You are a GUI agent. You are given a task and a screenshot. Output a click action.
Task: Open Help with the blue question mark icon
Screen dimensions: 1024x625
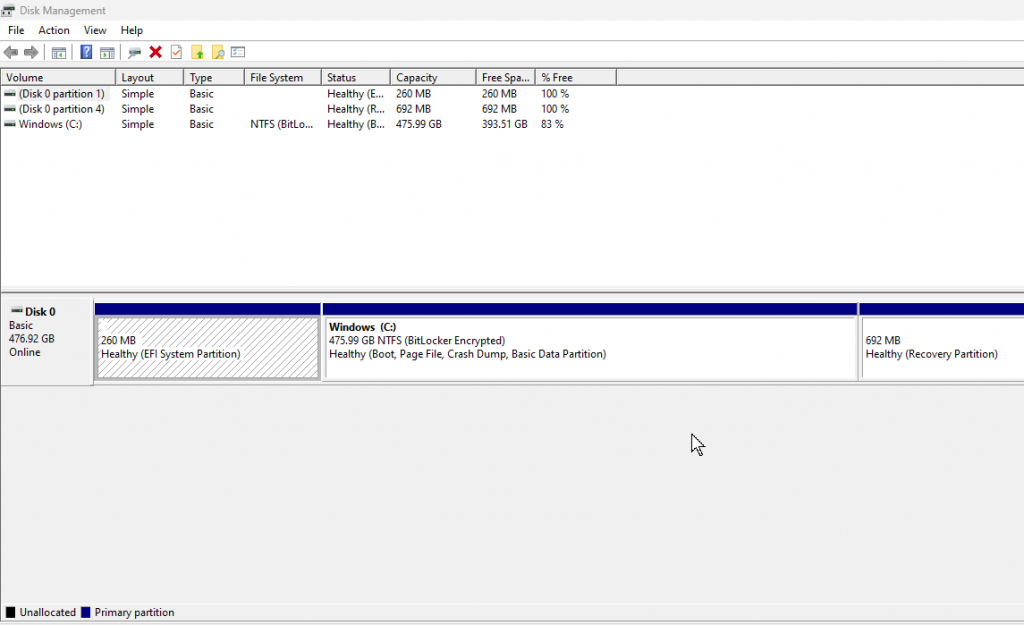tap(87, 52)
